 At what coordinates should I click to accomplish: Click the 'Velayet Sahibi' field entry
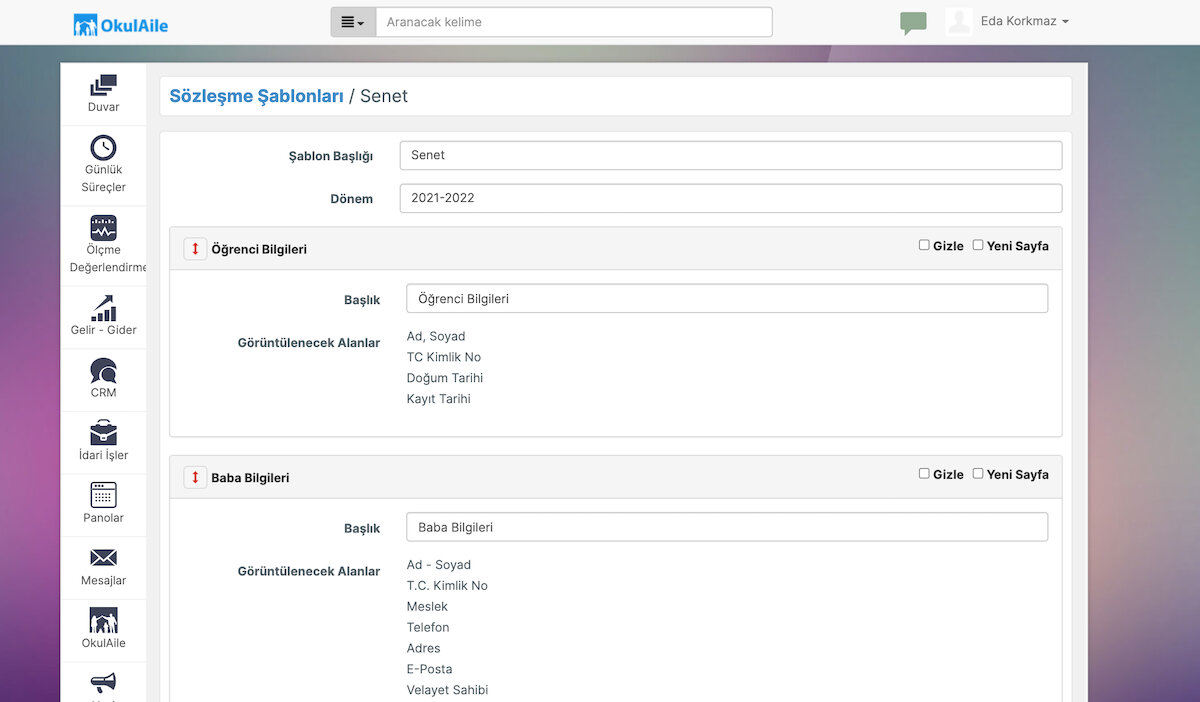pyautogui.click(x=447, y=691)
